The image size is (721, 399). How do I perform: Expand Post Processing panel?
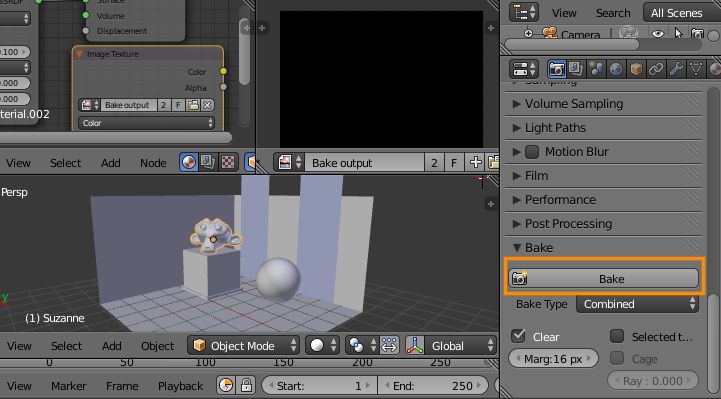(603, 223)
